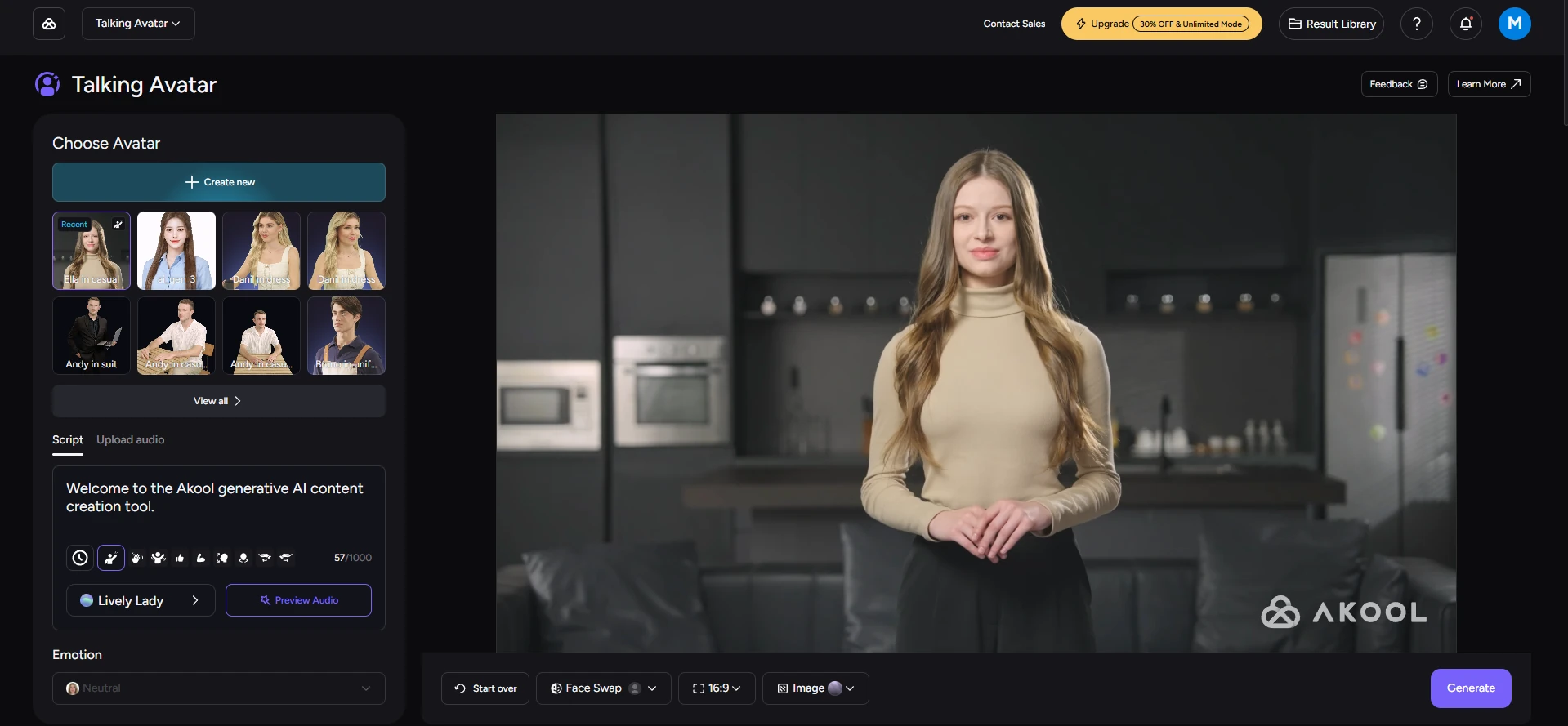Click the gesture badge on Ella thumbnail

(x=118, y=225)
